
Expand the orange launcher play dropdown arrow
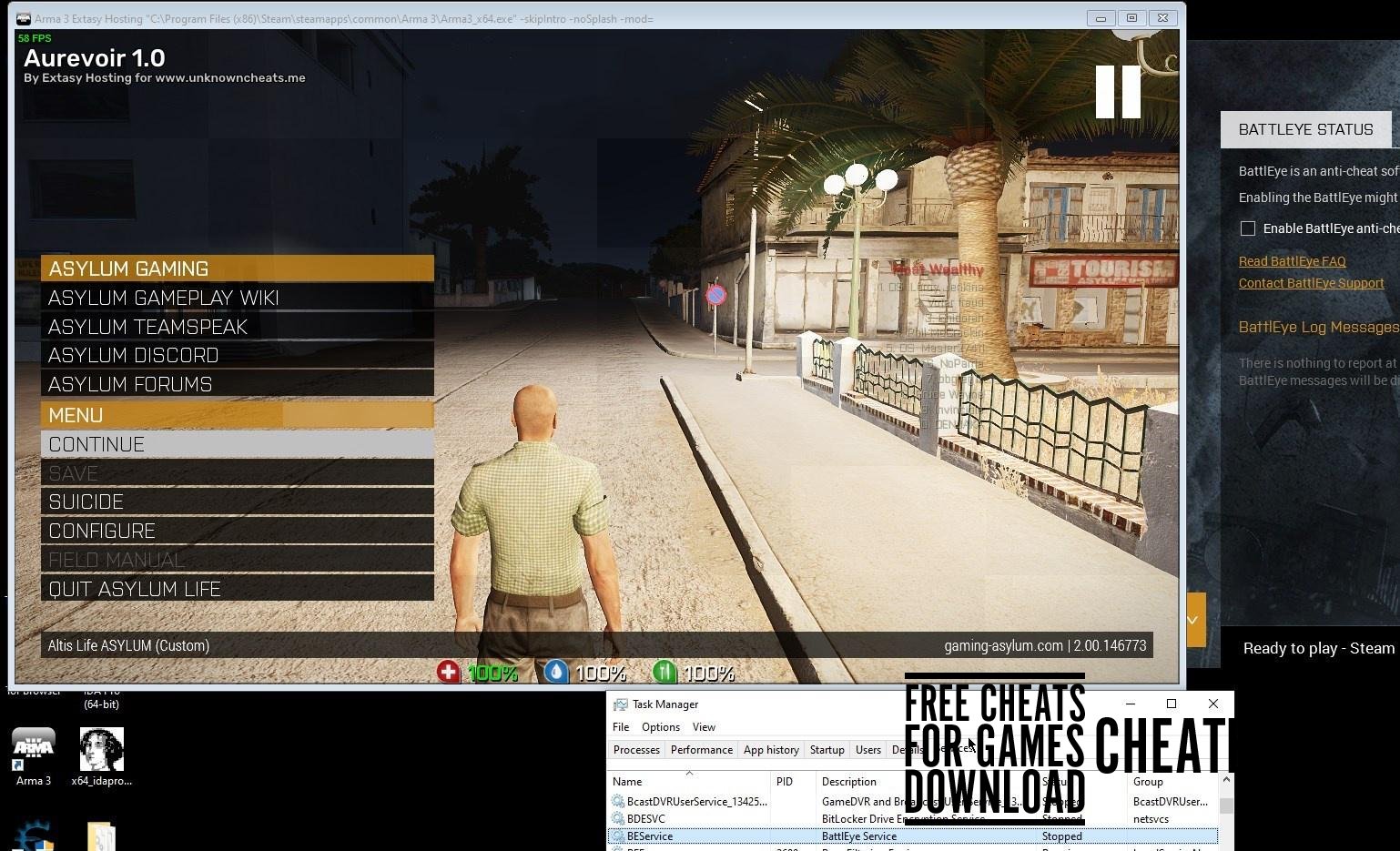click(1193, 620)
